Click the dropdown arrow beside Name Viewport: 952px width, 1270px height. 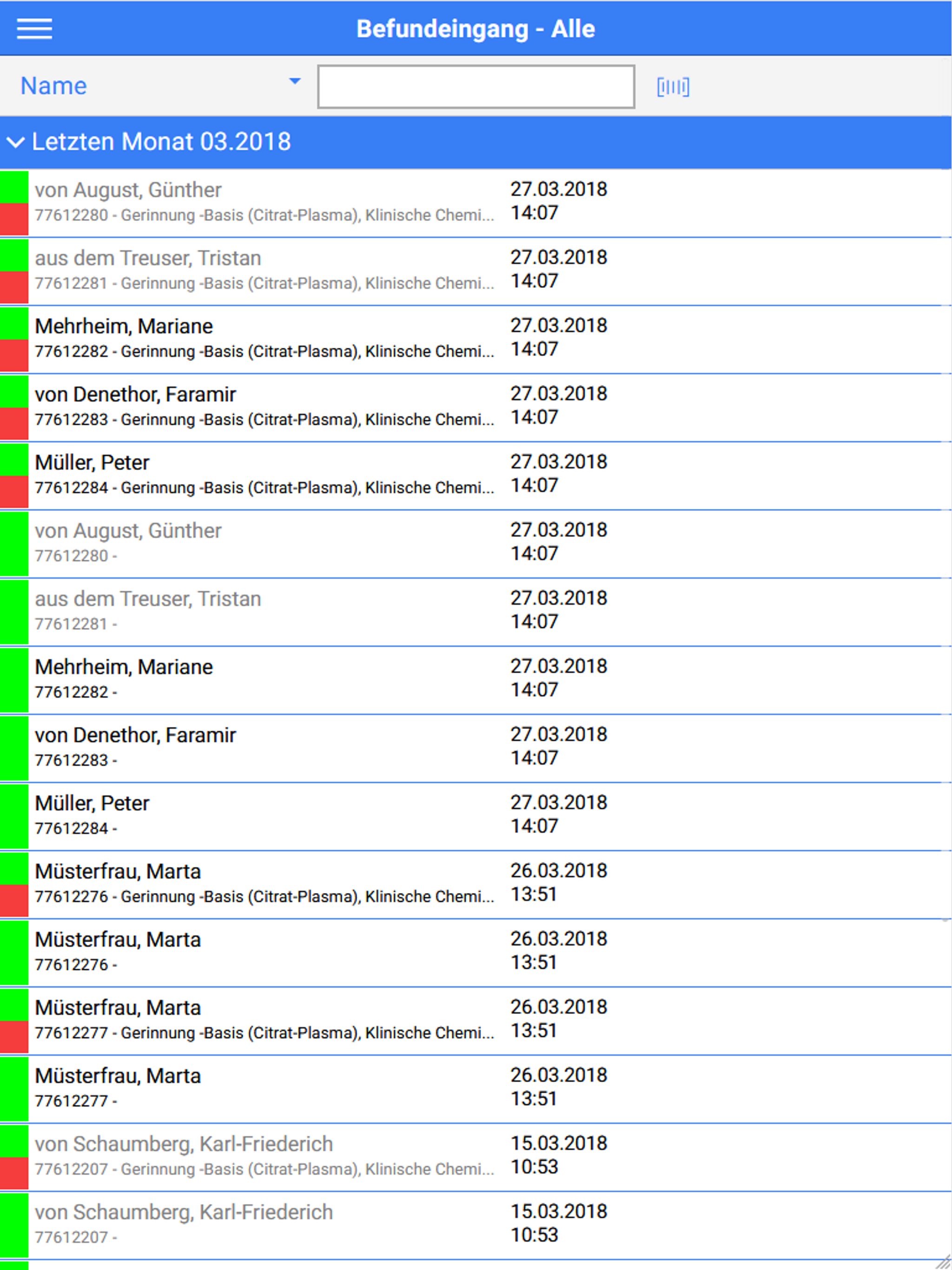pos(295,81)
